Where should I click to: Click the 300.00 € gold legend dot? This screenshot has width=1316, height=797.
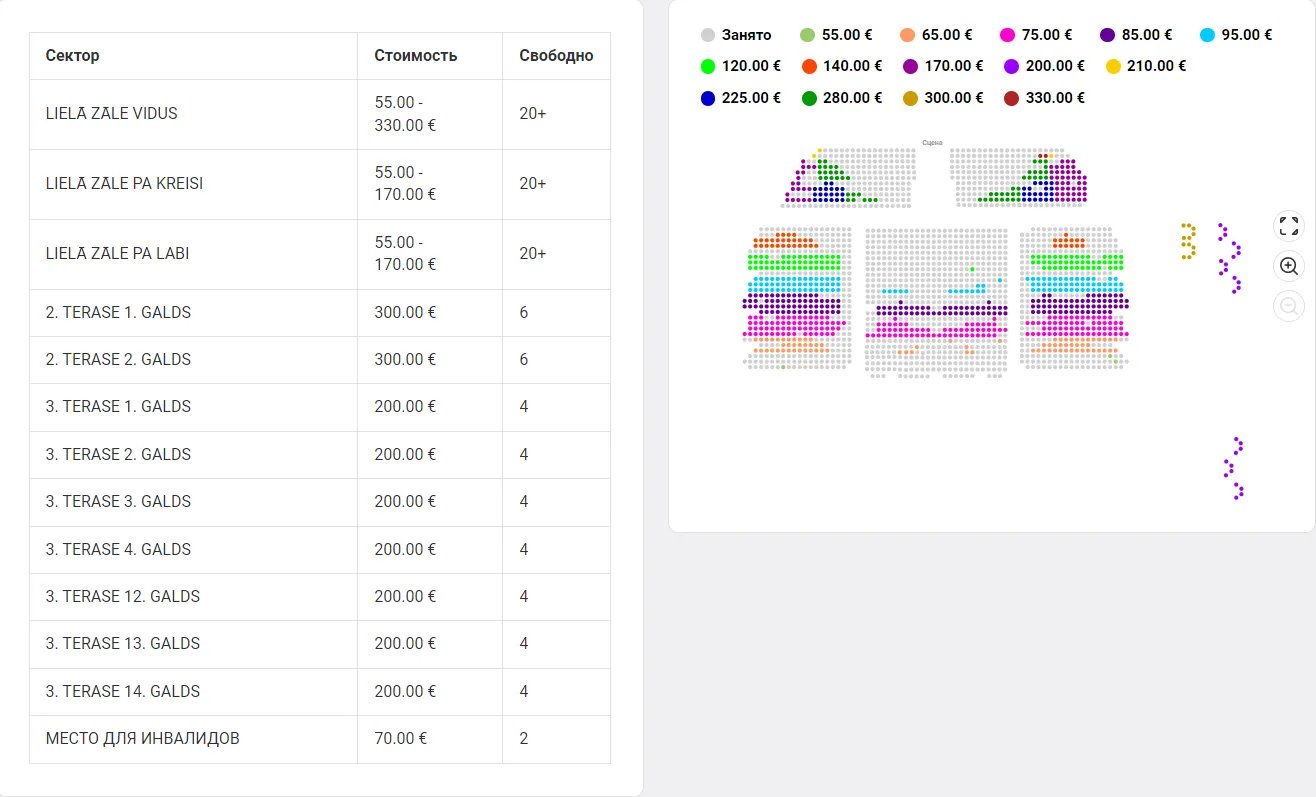point(909,98)
